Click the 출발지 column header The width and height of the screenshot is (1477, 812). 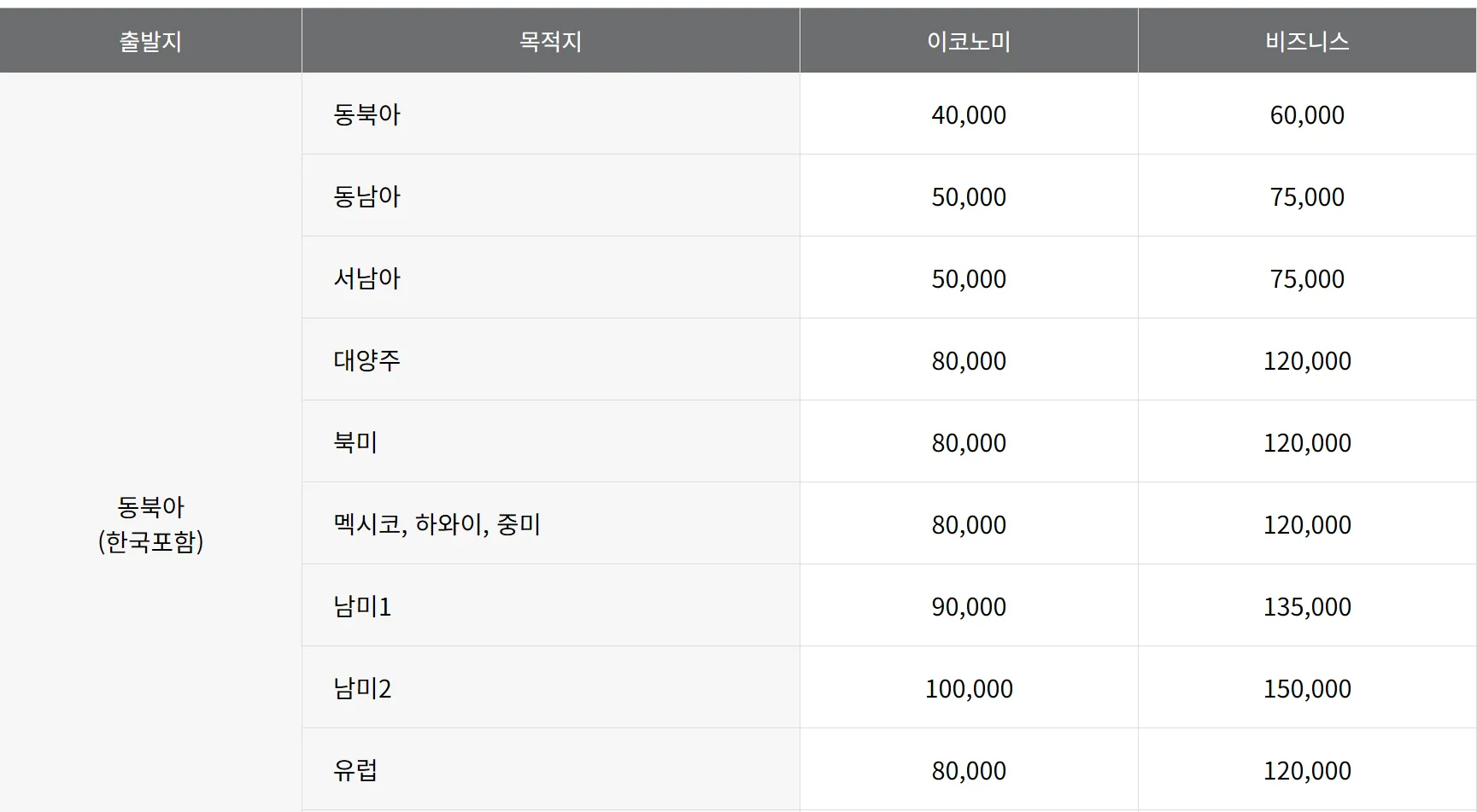pos(150,41)
